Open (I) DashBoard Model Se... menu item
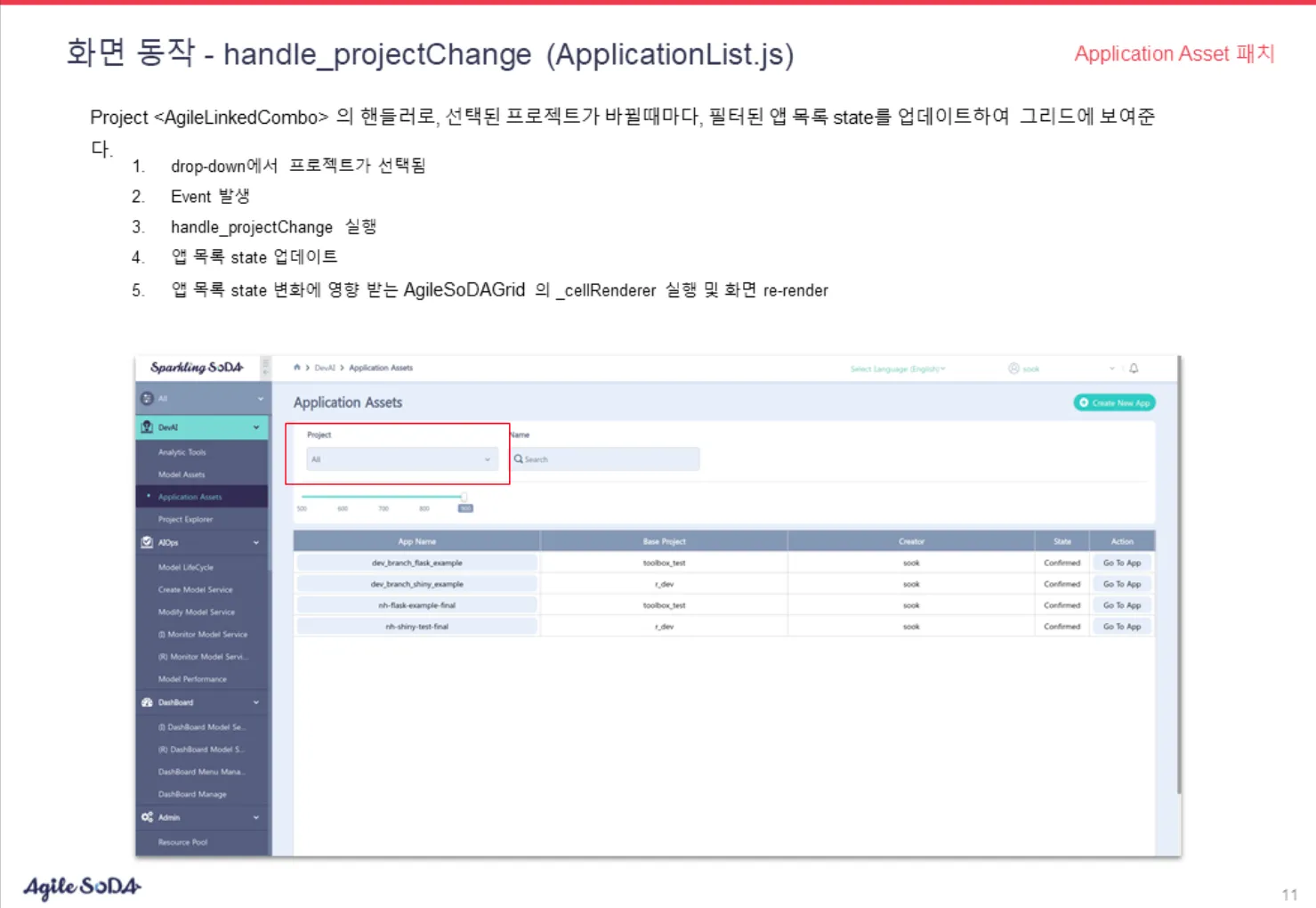1316x908 pixels. 201,727
